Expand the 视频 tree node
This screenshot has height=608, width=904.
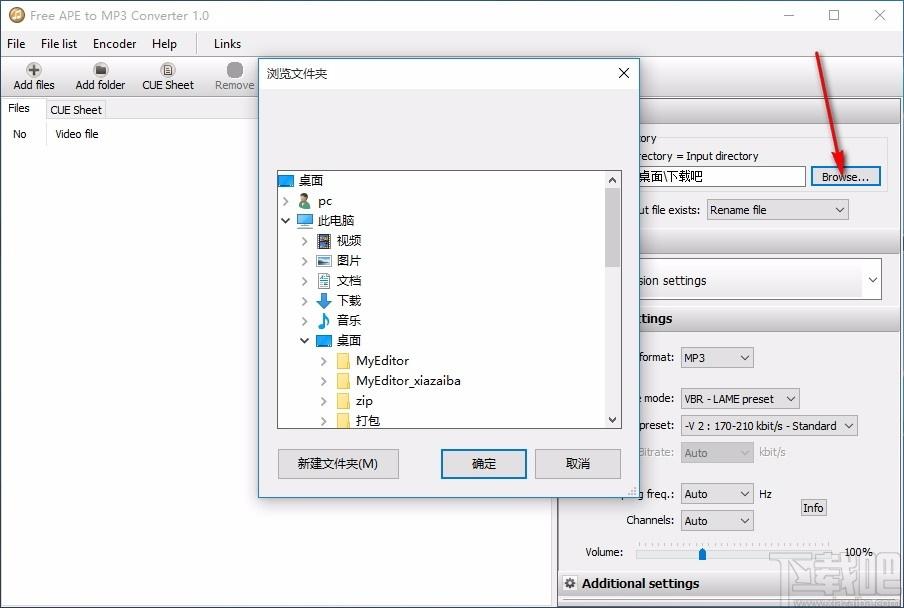coord(304,241)
